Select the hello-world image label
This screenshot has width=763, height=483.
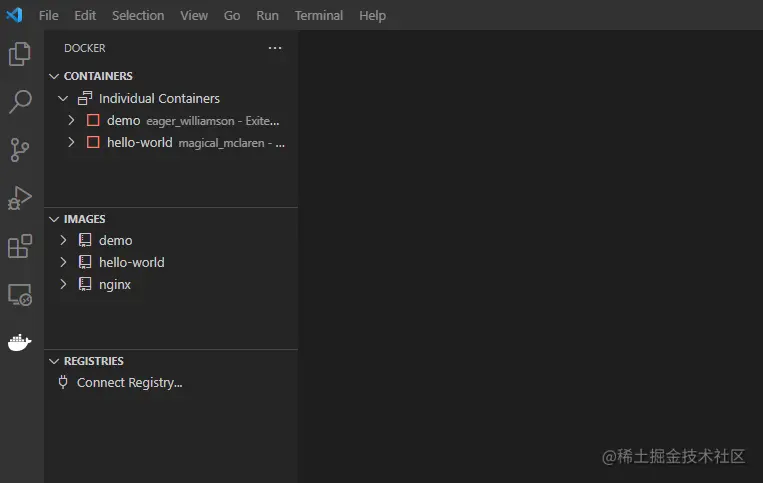coord(132,262)
